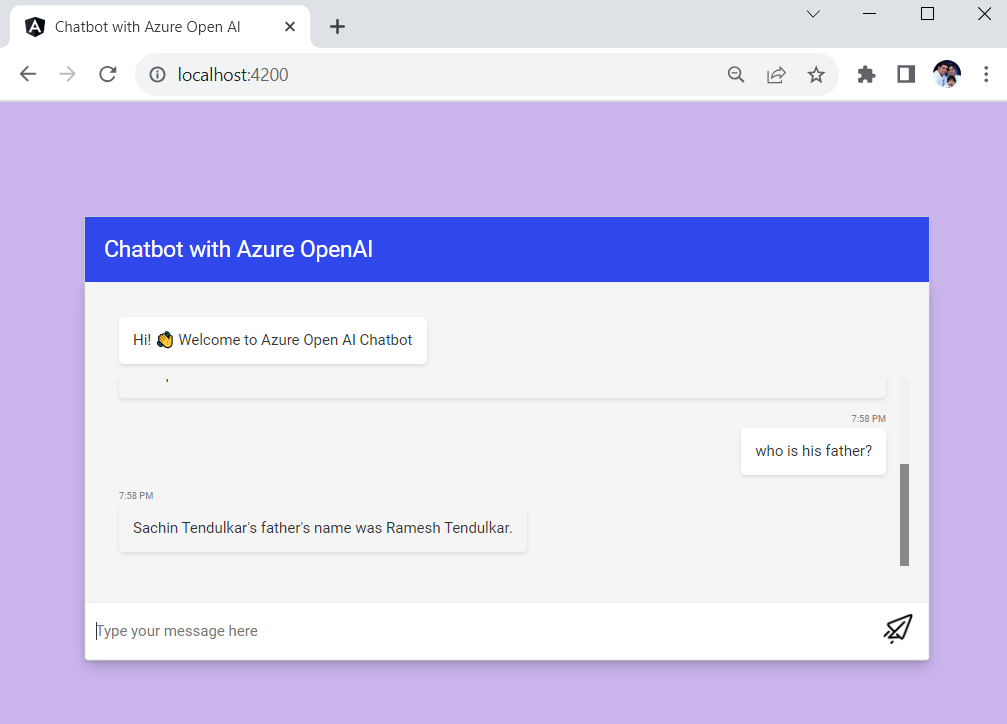This screenshot has height=724, width=1007.
Task: Click the browser profile avatar picture
Action: click(946, 73)
